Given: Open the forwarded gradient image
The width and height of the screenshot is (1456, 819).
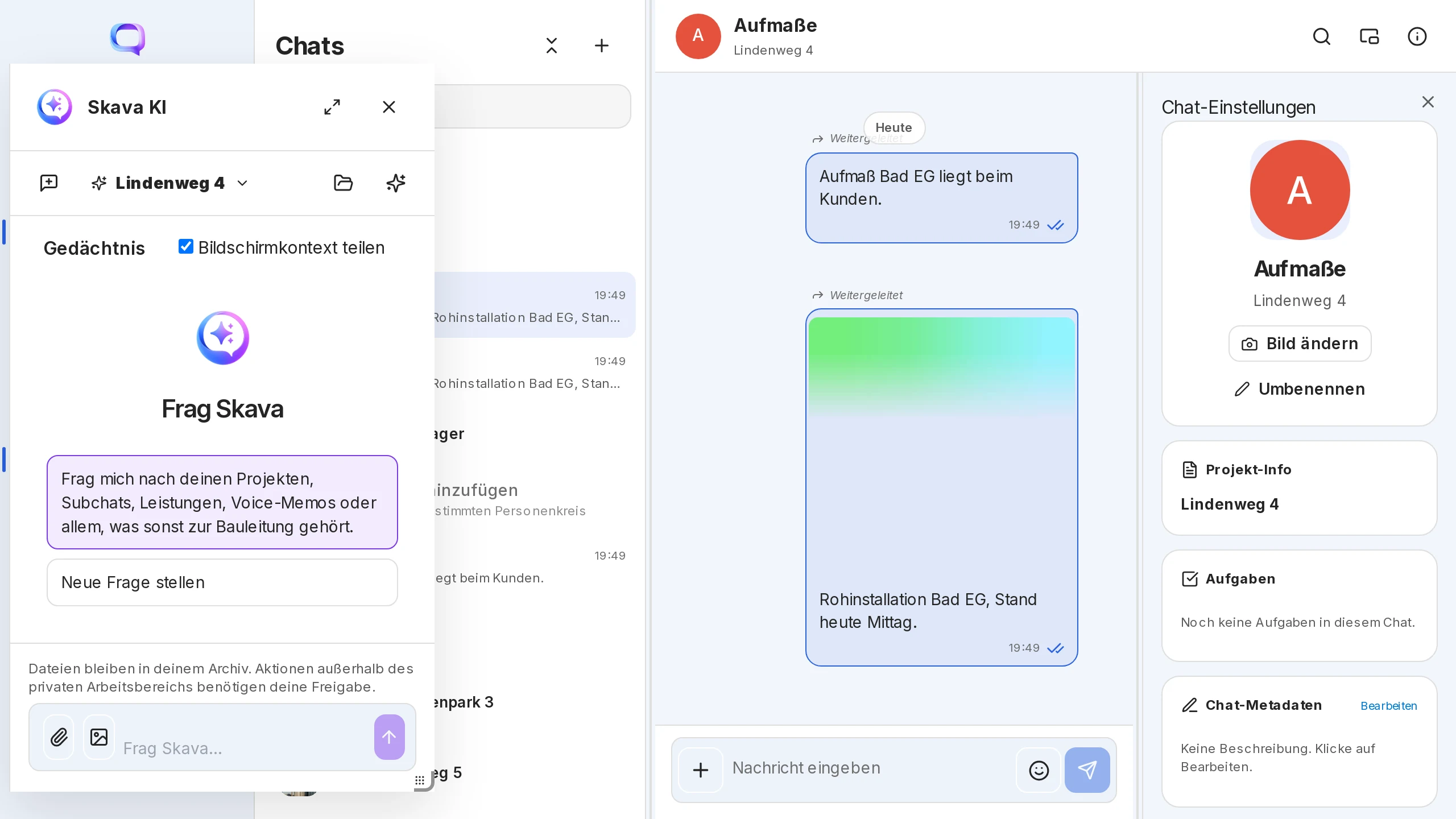Looking at the screenshot, I should point(942,449).
